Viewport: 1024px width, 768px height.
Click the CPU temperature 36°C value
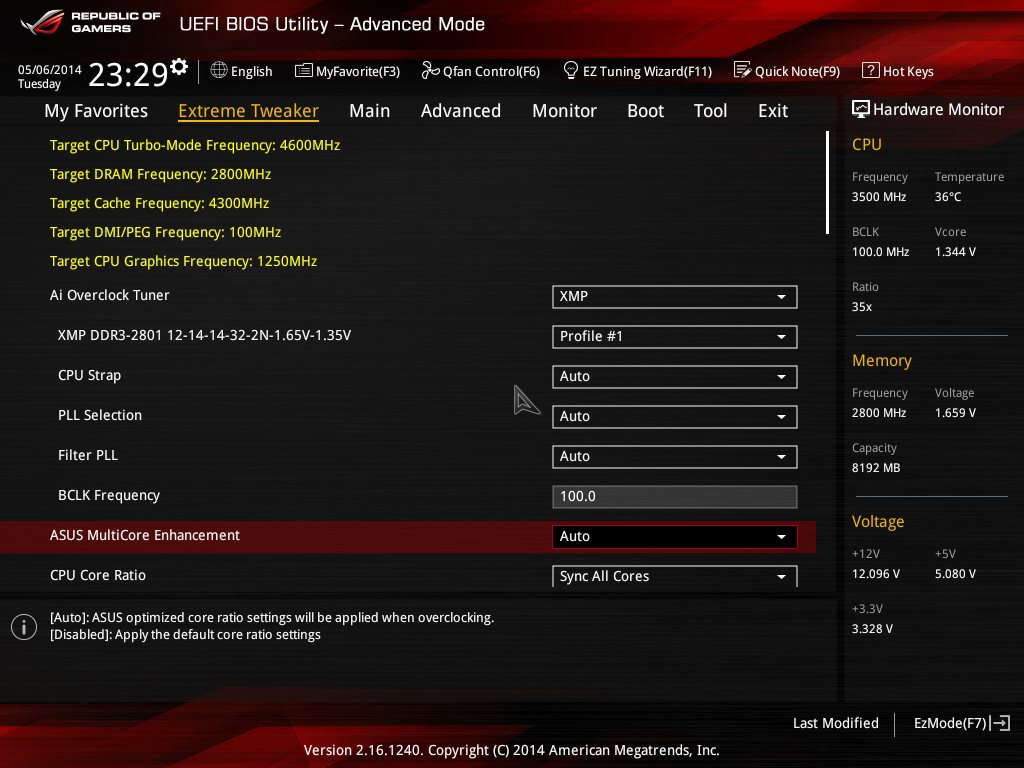point(948,197)
